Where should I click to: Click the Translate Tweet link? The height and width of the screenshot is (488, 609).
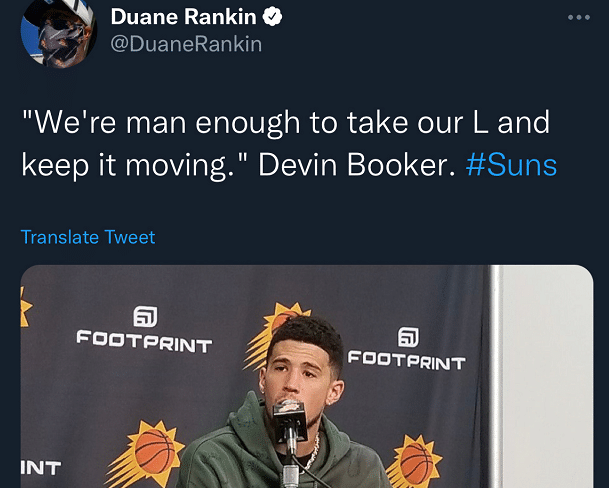coord(88,237)
